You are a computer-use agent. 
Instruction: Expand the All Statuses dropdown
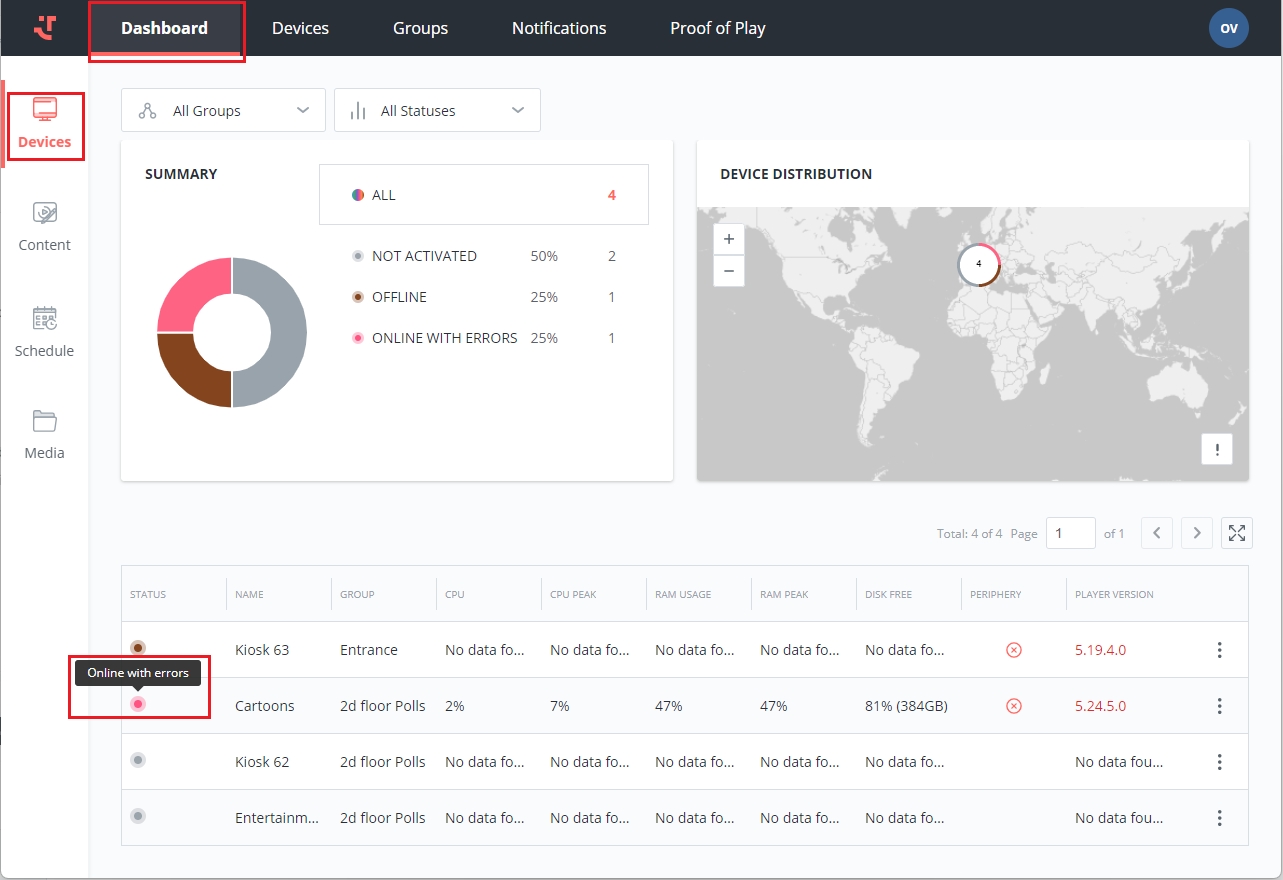coord(437,111)
